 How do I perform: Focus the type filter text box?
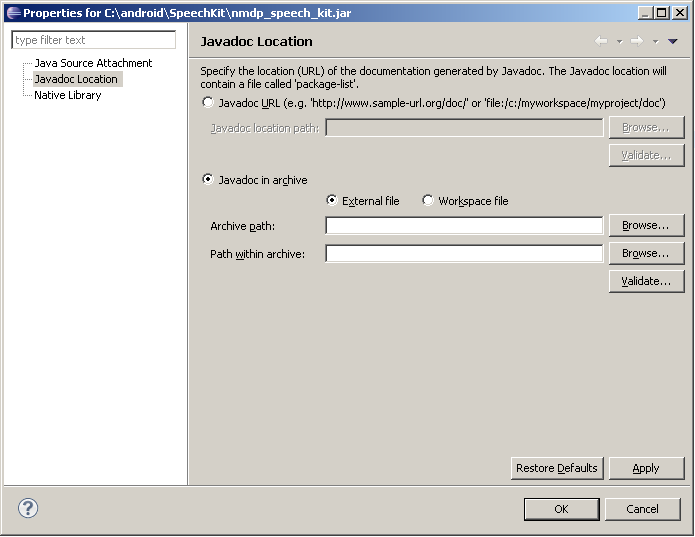click(x=94, y=40)
